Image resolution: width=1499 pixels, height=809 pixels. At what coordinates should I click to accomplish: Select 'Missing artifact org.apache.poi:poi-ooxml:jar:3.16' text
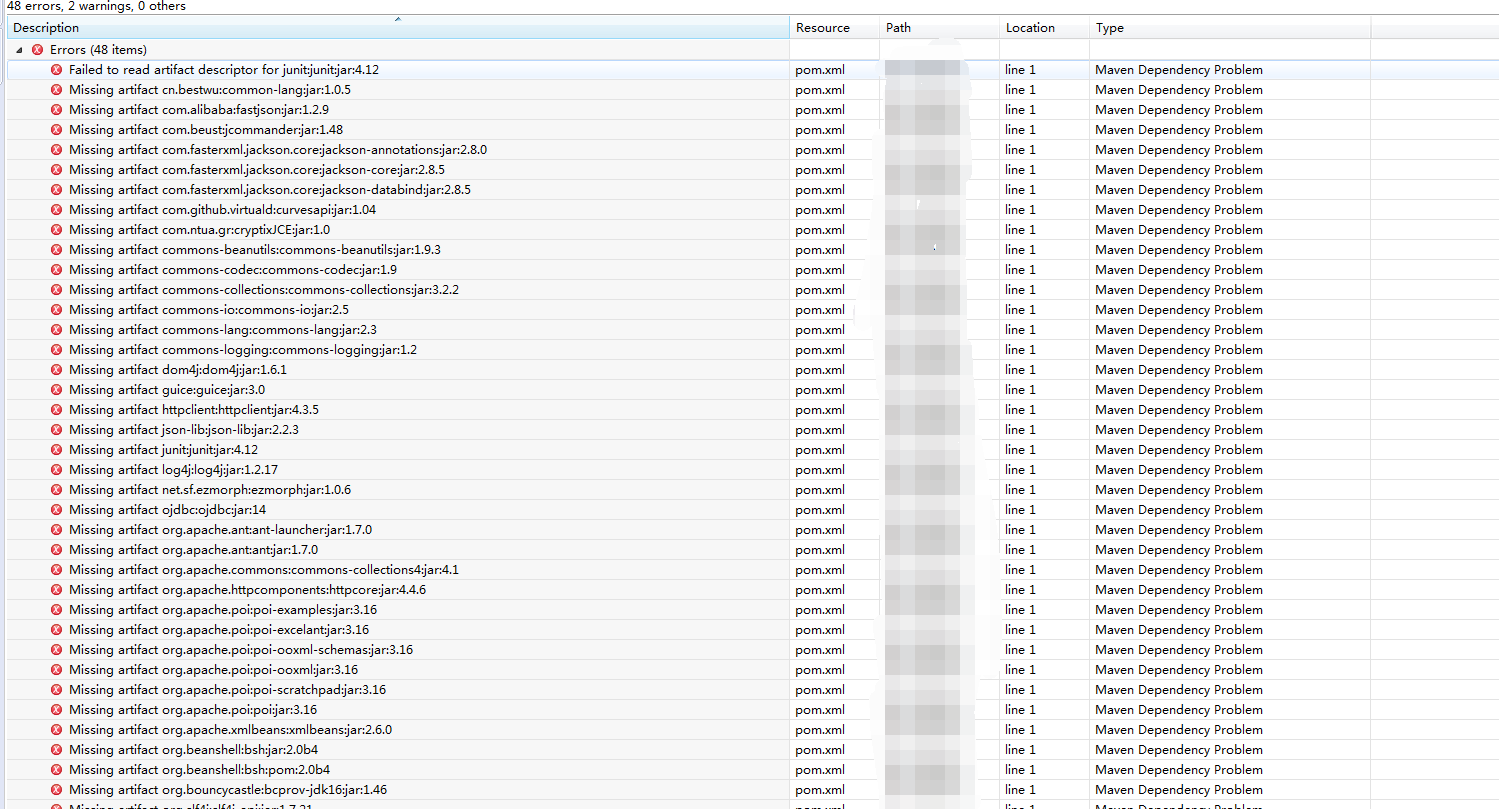pyautogui.click(x=213, y=670)
